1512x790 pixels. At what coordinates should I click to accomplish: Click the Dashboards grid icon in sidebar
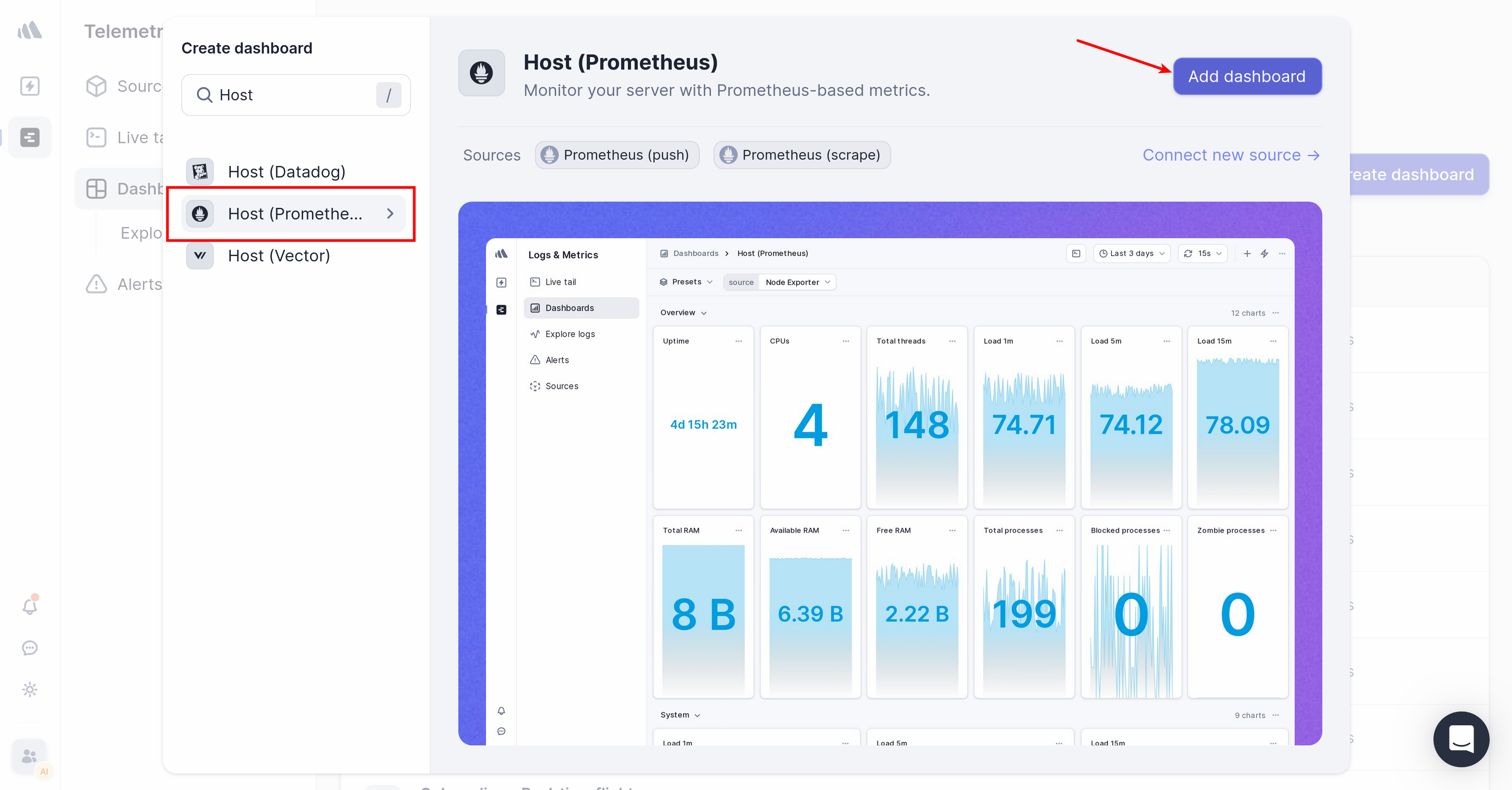pos(96,189)
